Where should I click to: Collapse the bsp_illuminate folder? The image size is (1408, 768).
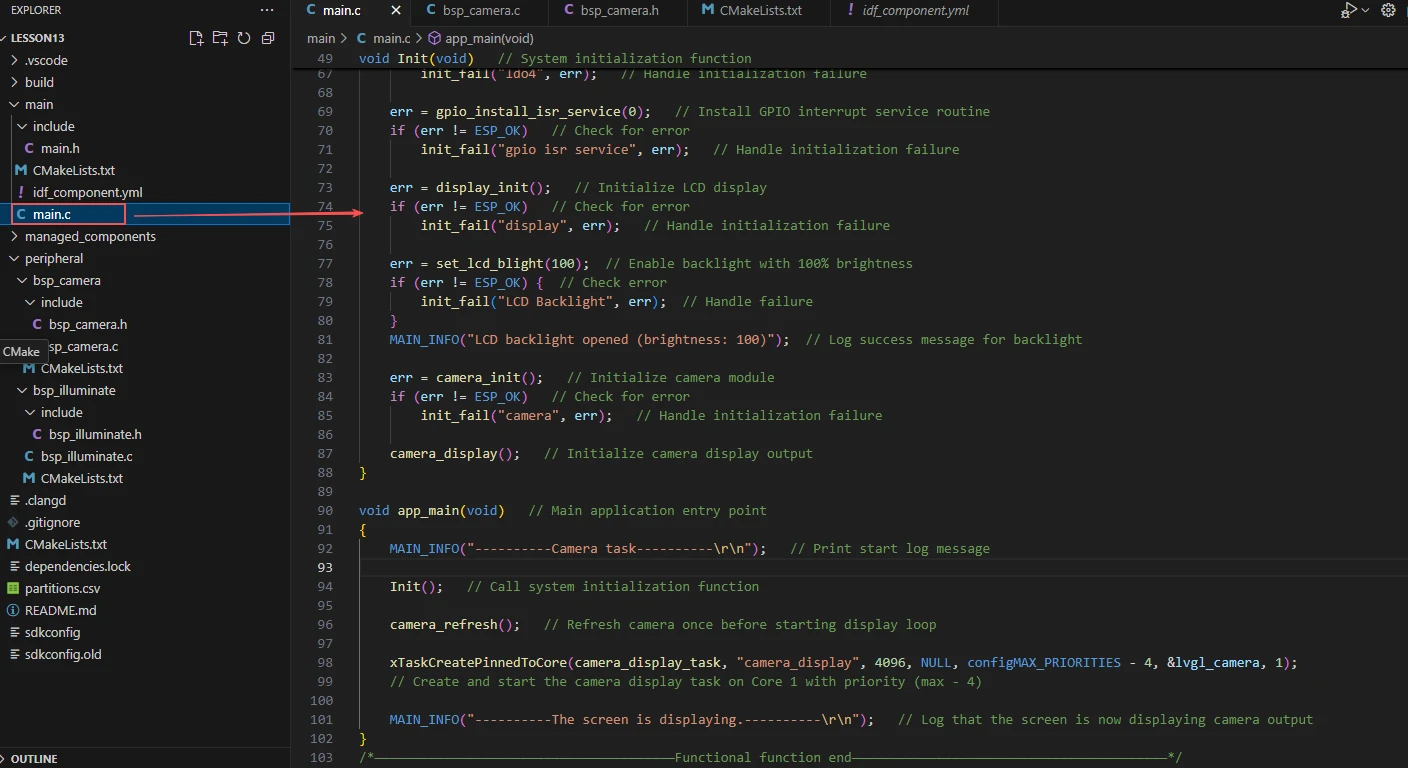tap(73, 390)
